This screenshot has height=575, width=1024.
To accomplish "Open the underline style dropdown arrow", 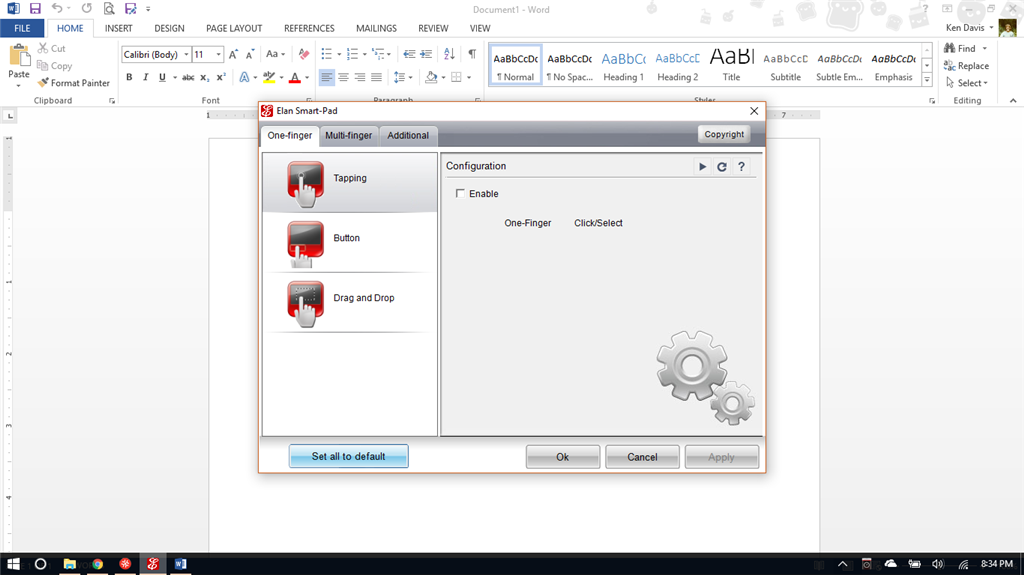I will point(175,77).
